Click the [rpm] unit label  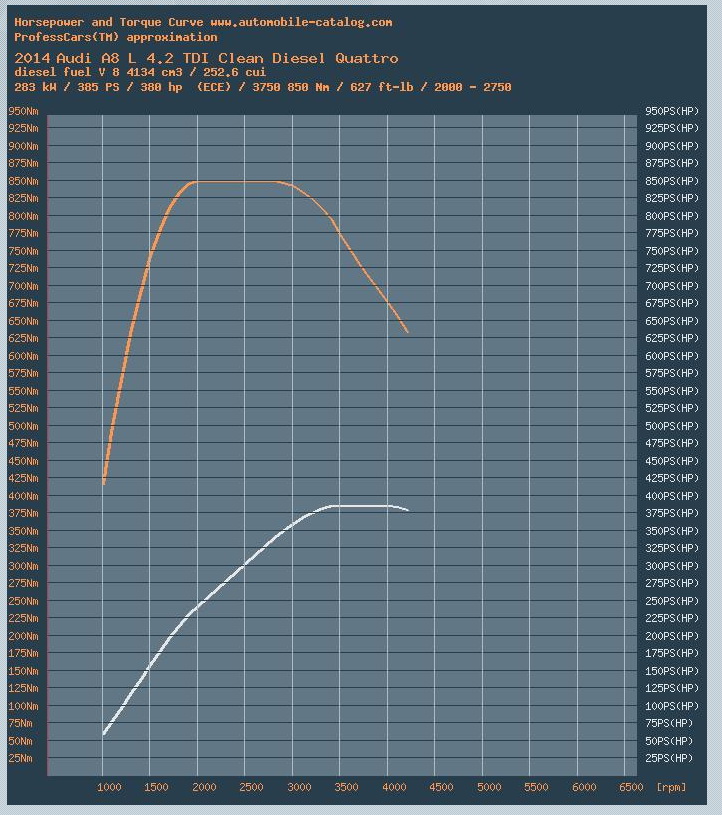[x=672, y=788]
